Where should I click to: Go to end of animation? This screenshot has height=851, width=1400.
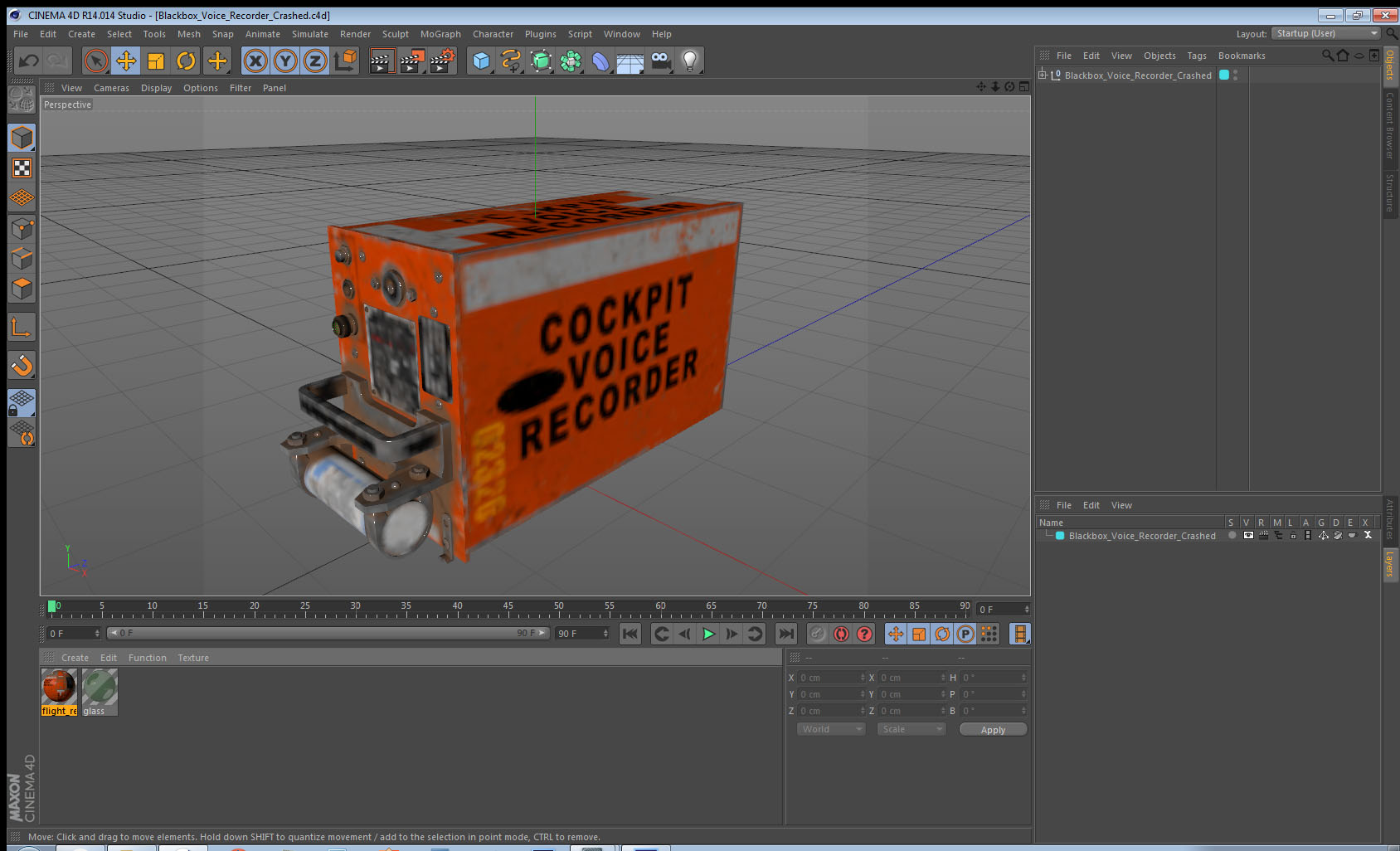click(785, 634)
